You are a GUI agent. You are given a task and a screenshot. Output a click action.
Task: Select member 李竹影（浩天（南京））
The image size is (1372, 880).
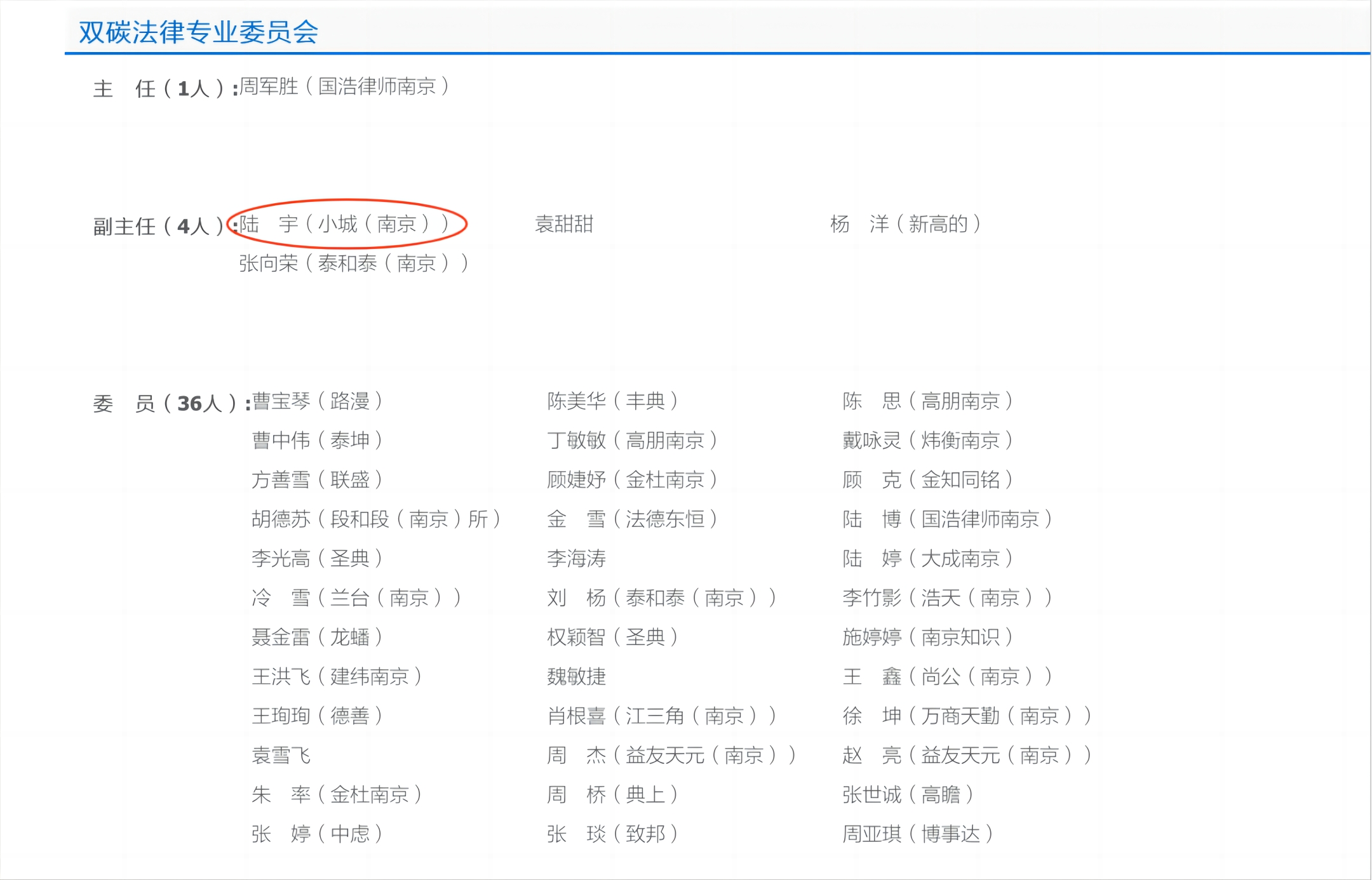(948, 598)
